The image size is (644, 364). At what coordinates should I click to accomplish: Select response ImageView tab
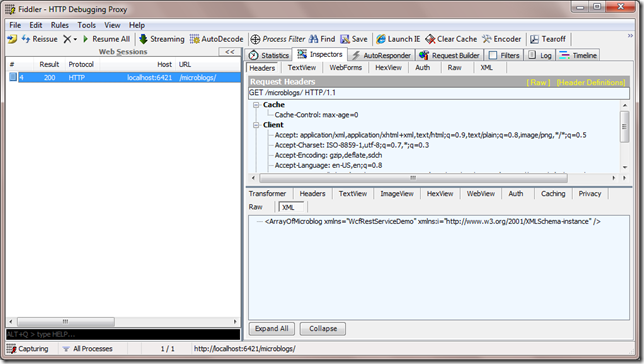coord(397,194)
